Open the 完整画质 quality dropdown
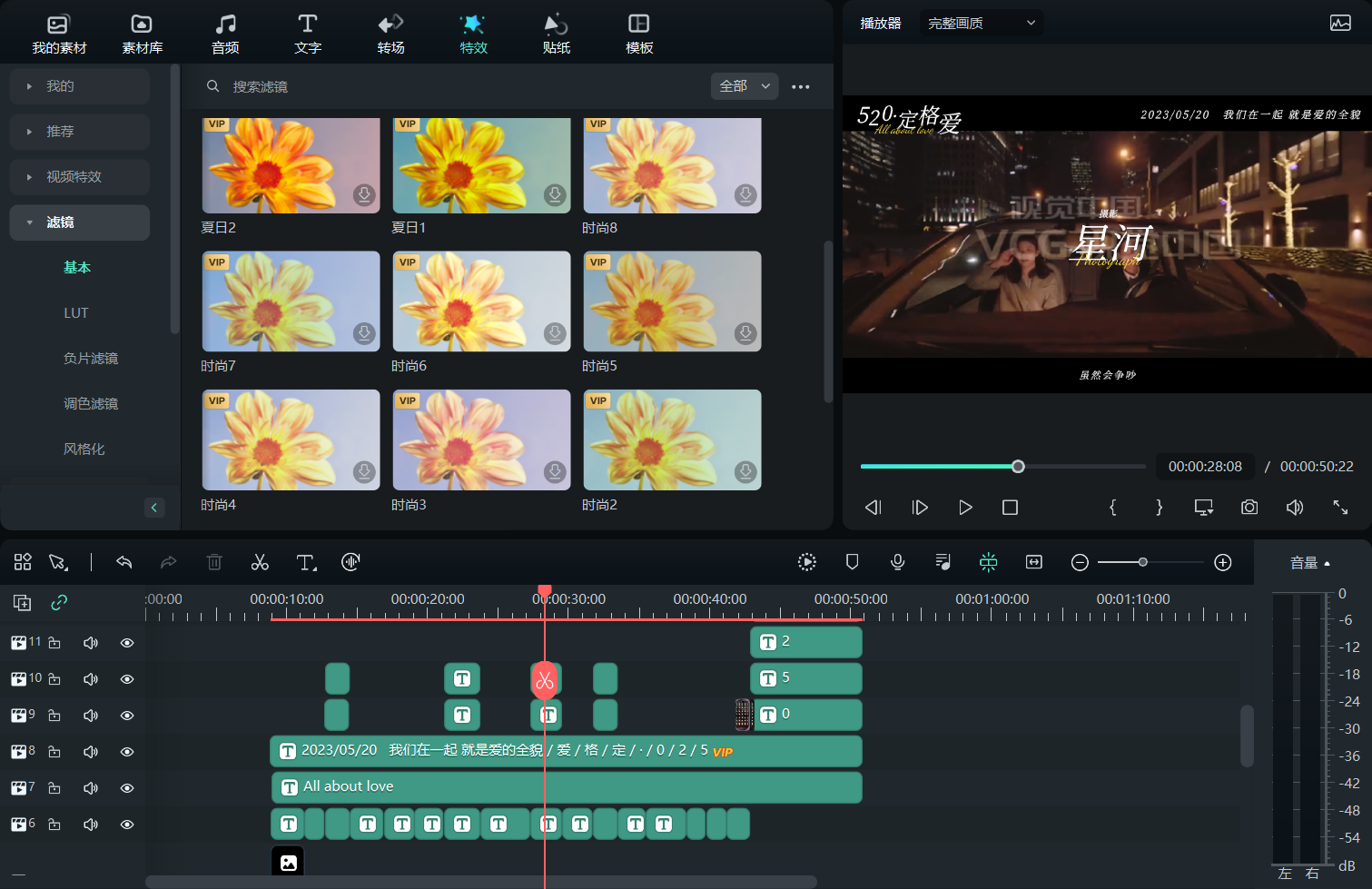This screenshot has height=889, width=1372. click(981, 24)
